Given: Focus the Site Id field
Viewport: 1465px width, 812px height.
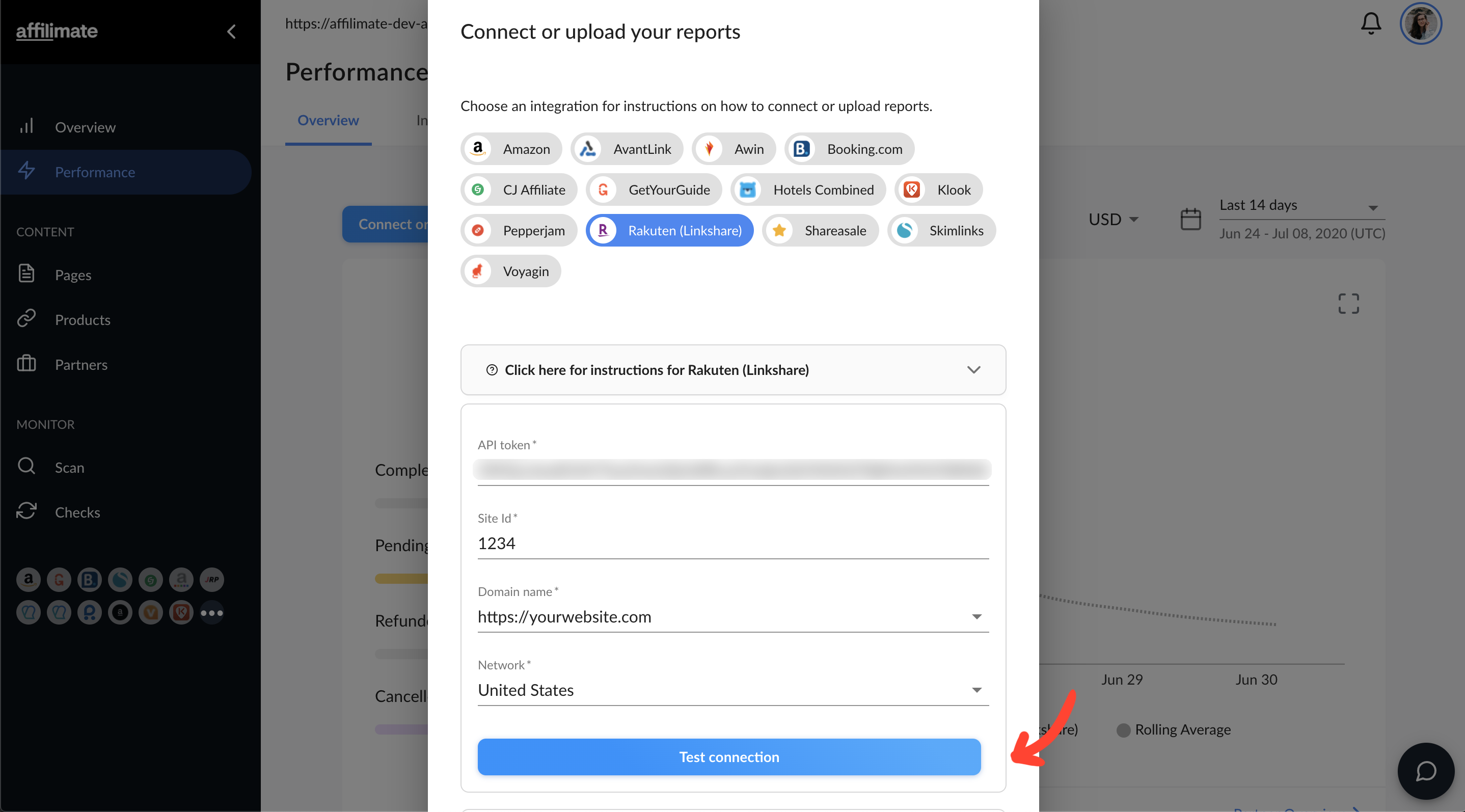Looking at the screenshot, I should 733,543.
